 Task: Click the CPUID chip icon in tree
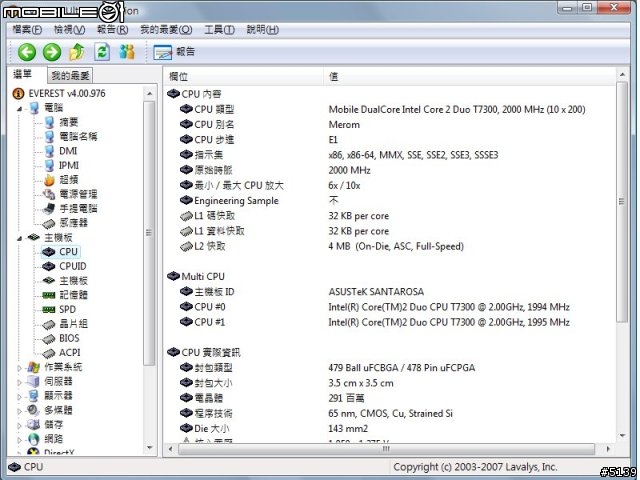tap(49, 266)
